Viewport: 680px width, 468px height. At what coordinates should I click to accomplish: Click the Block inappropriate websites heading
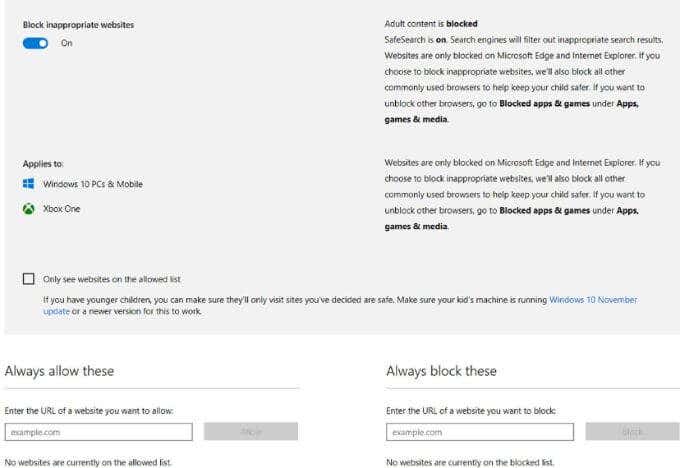click(78, 23)
